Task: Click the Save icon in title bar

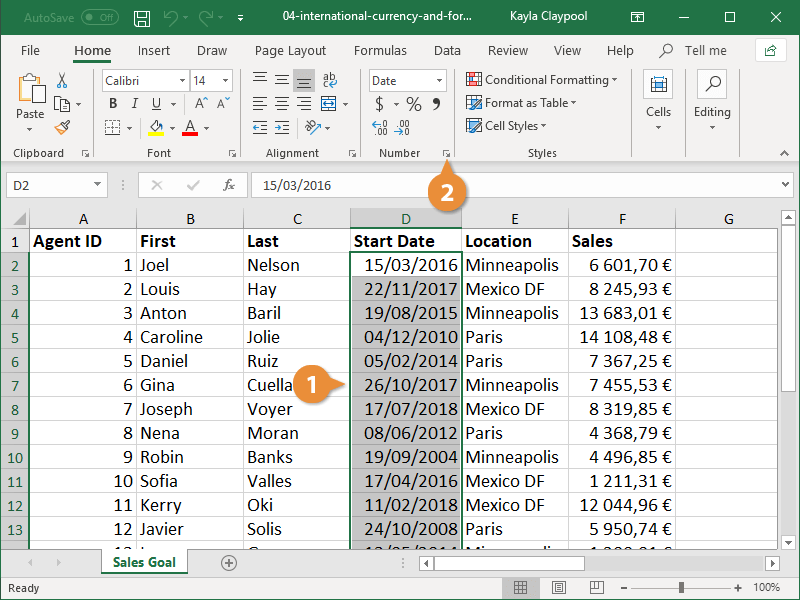Action: 141,18
